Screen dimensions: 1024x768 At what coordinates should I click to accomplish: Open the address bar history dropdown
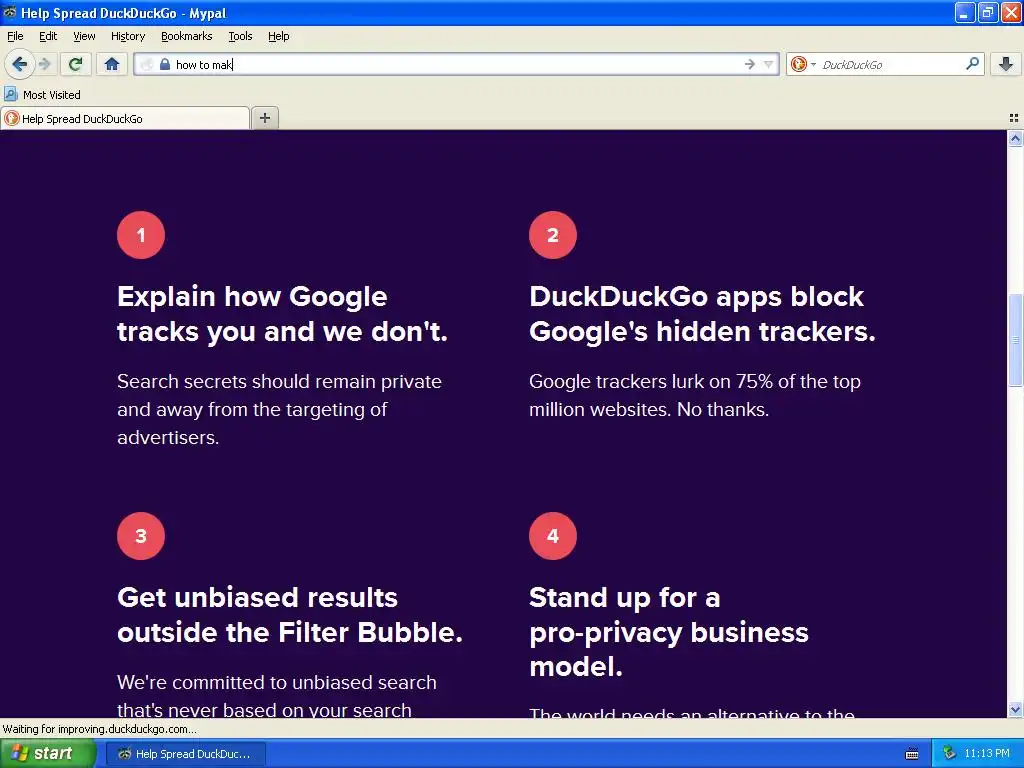click(769, 64)
